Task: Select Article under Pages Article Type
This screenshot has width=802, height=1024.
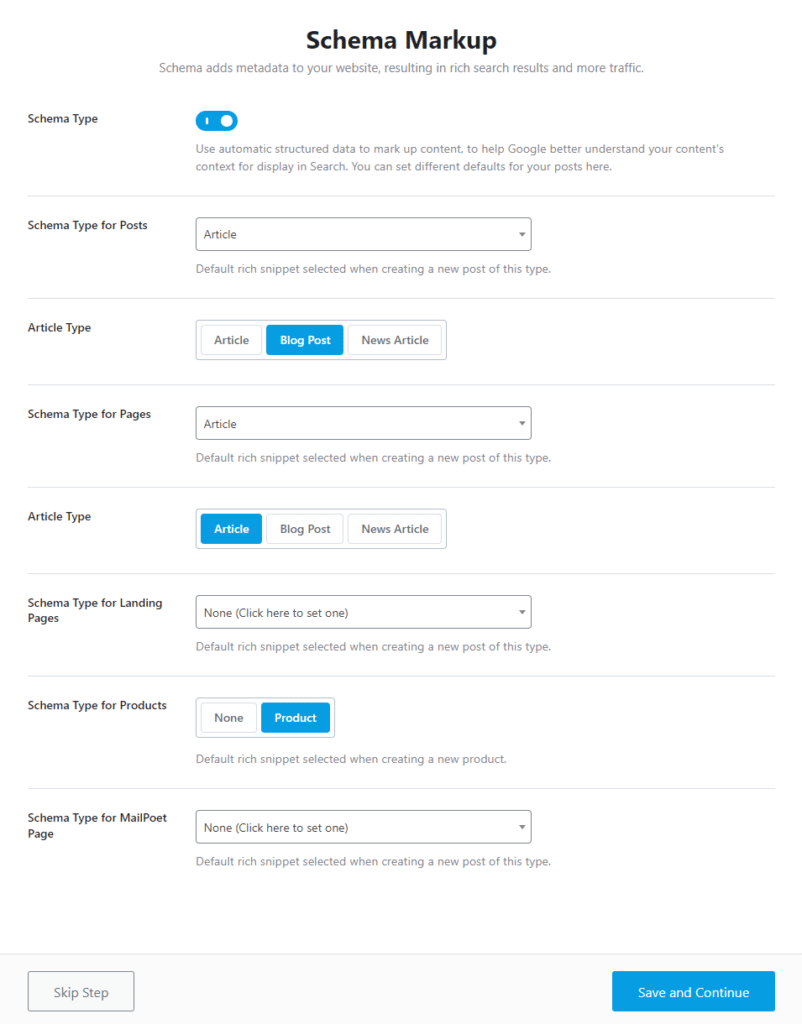Action: pyautogui.click(x=231, y=529)
